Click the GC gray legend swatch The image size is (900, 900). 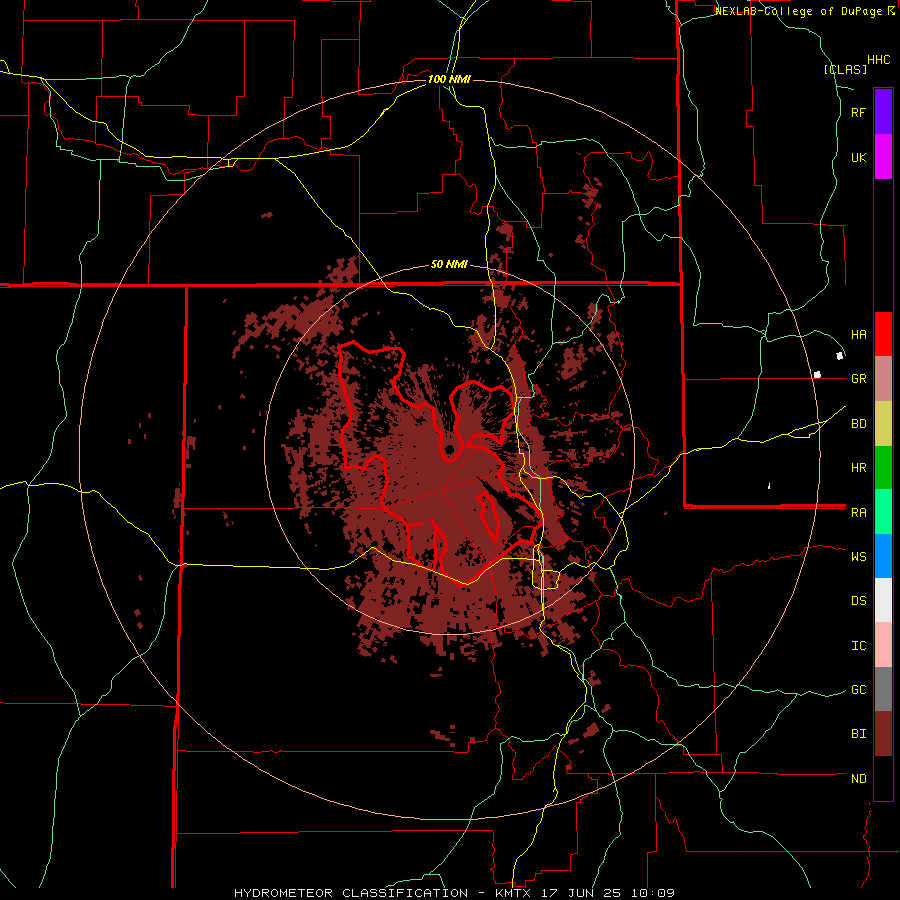pos(883,689)
